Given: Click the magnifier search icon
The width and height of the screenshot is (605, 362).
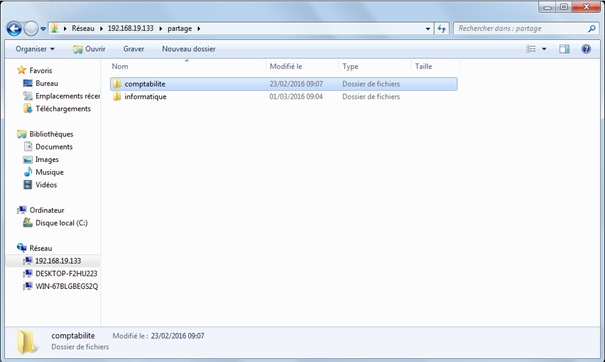Looking at the screenshot, I should (x=592, y=29).
